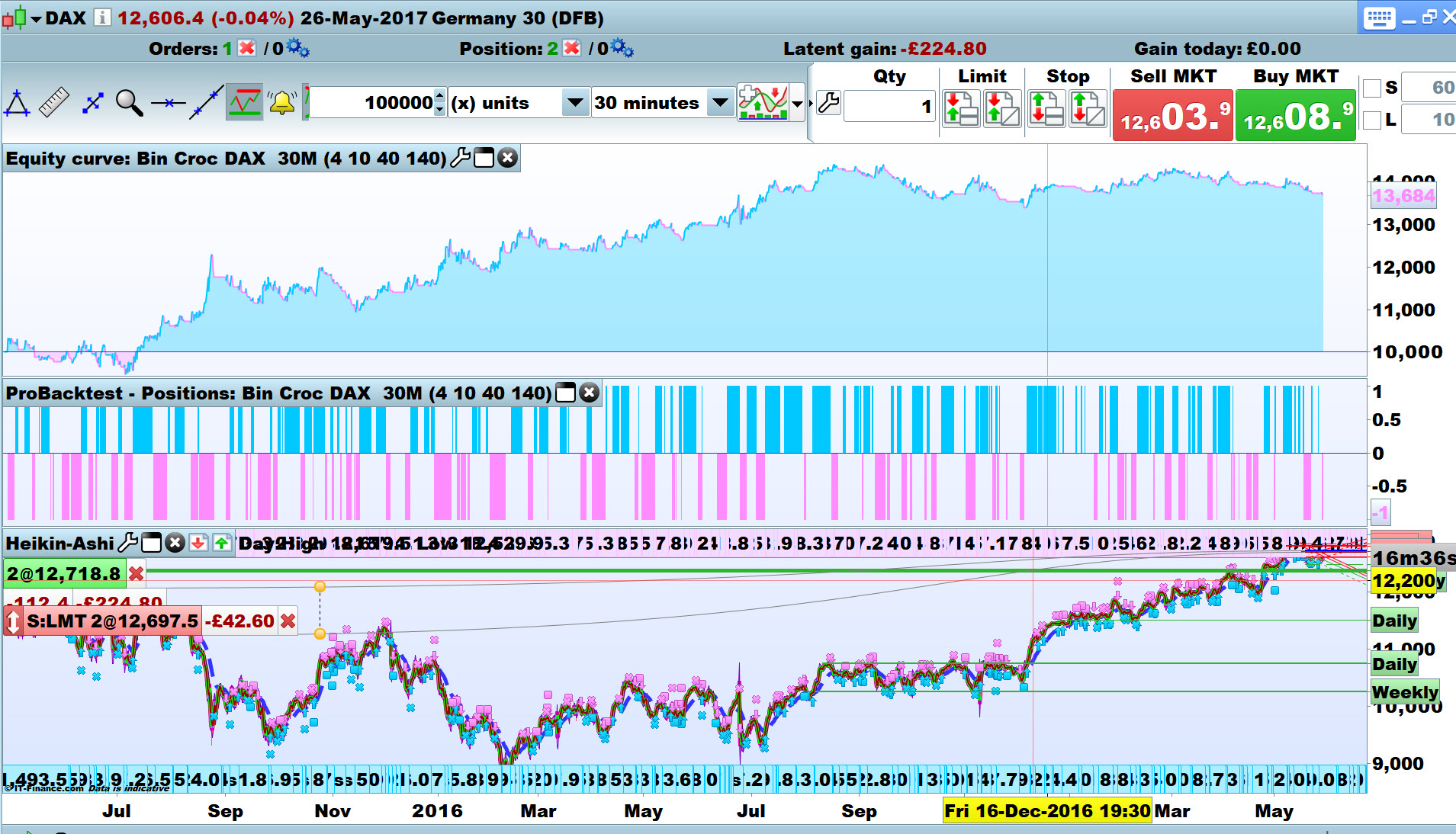Create a price alert with the bell
The image size is (1456, 834).
point(282,103)
